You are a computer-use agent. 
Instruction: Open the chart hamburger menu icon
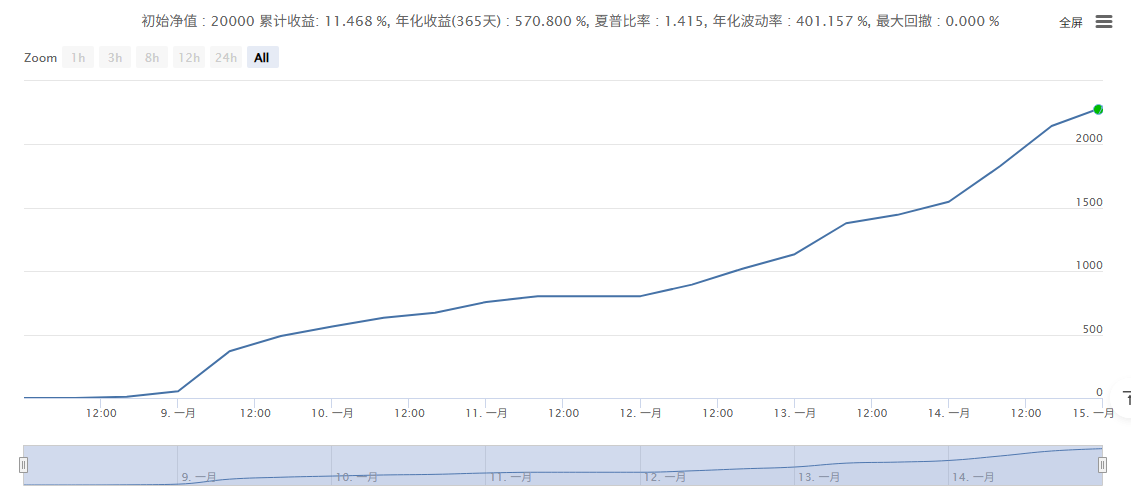(x=1104, y=22)
